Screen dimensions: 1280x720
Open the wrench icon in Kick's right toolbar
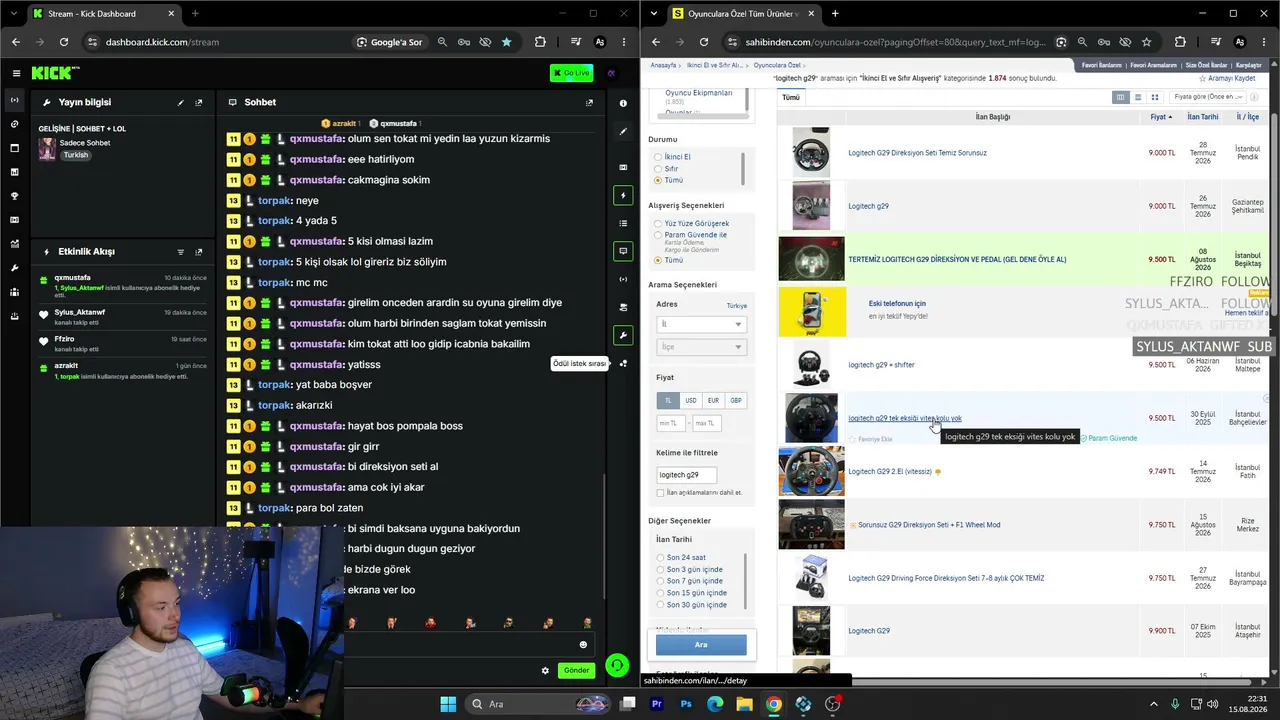point(623,335)
